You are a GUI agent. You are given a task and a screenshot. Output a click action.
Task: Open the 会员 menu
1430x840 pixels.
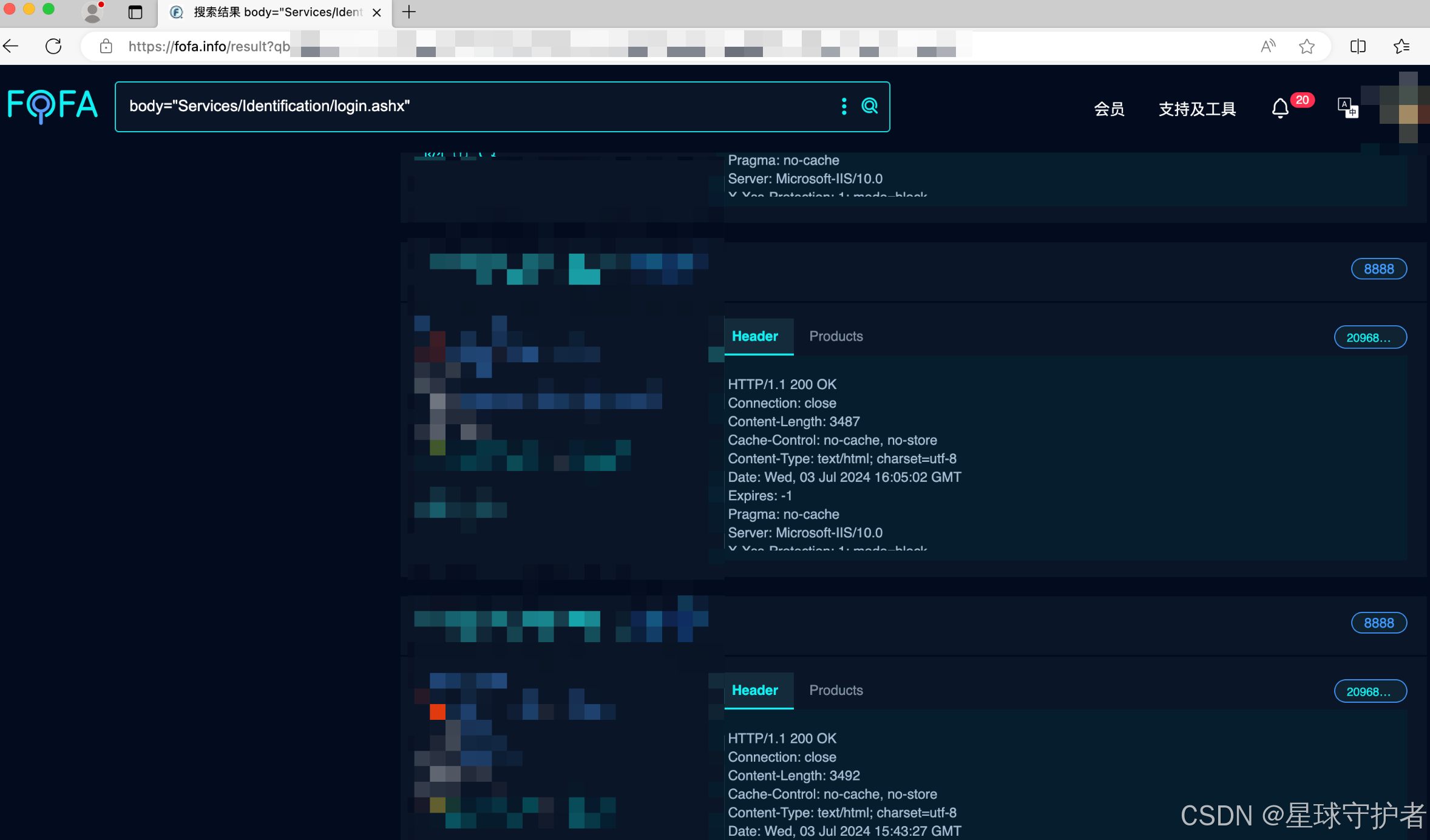(x=1109, y=109)
